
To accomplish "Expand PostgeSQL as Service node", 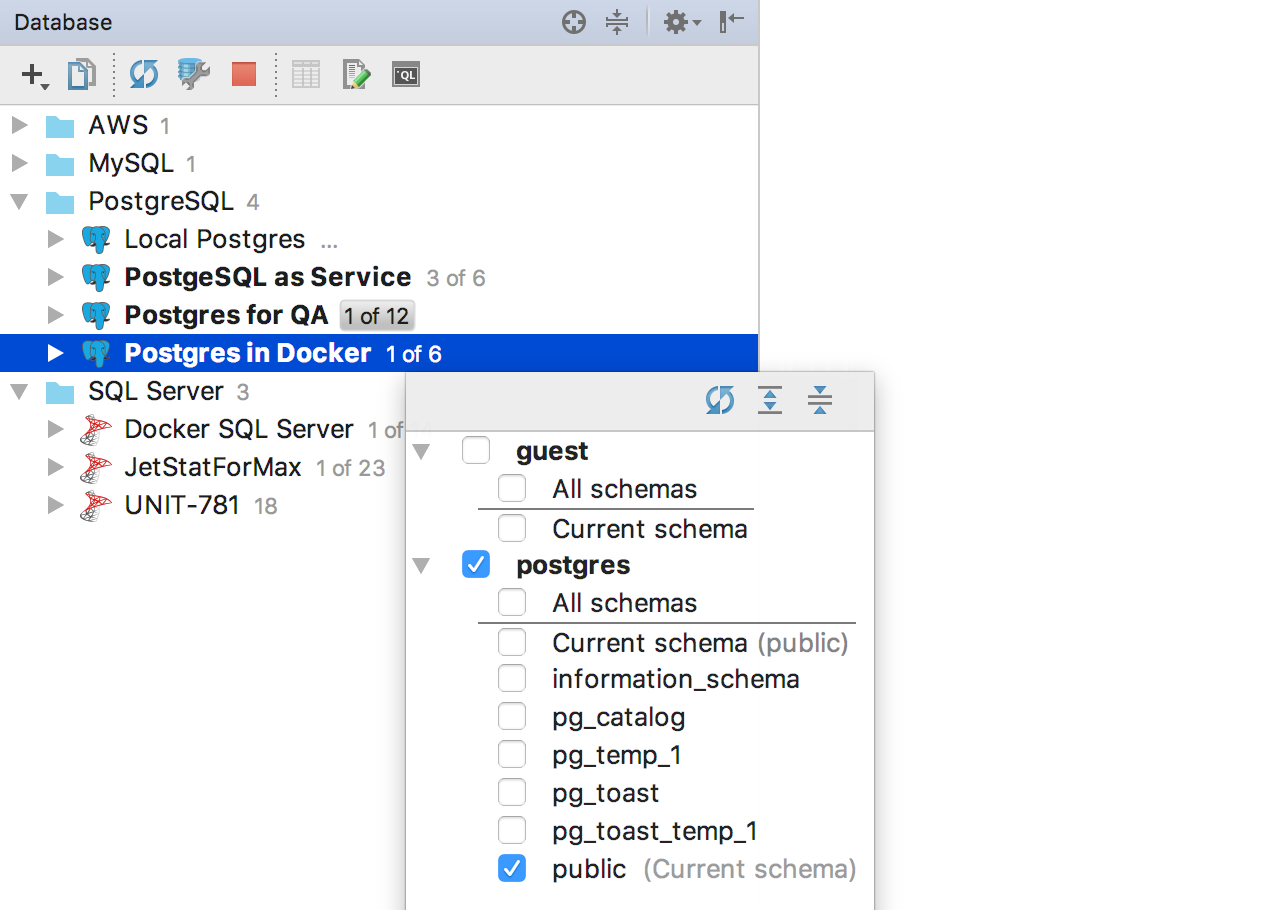I will pos(56,277).
